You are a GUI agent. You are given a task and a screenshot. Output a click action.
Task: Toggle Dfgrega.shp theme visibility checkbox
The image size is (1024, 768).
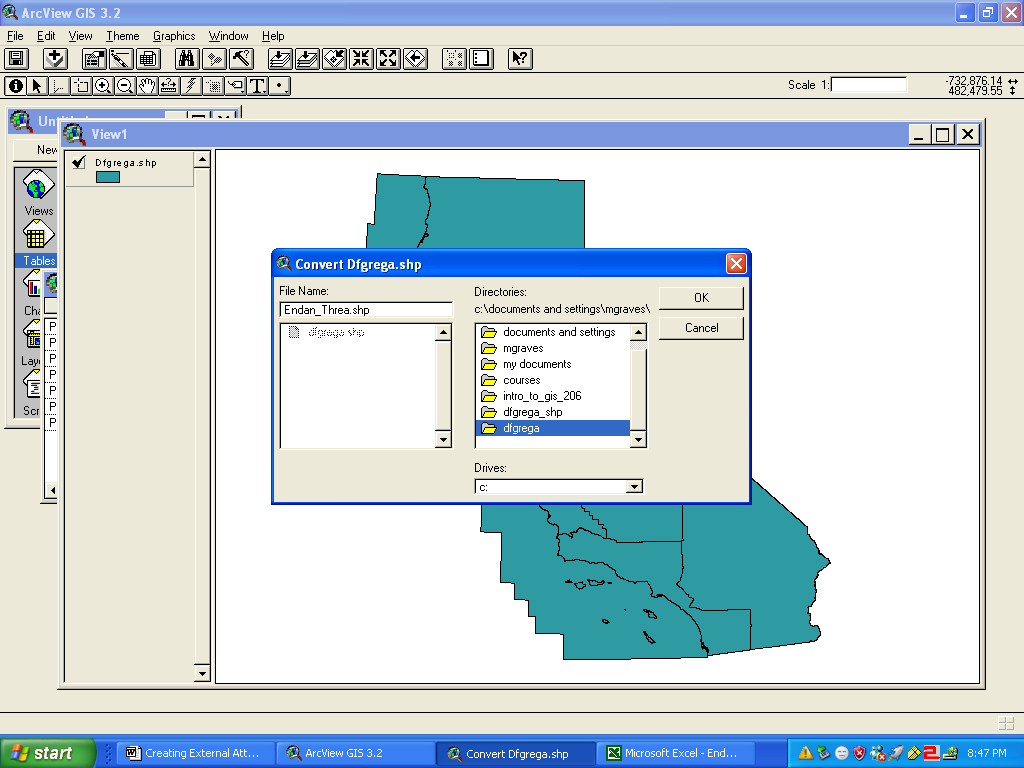coord(79,162)
